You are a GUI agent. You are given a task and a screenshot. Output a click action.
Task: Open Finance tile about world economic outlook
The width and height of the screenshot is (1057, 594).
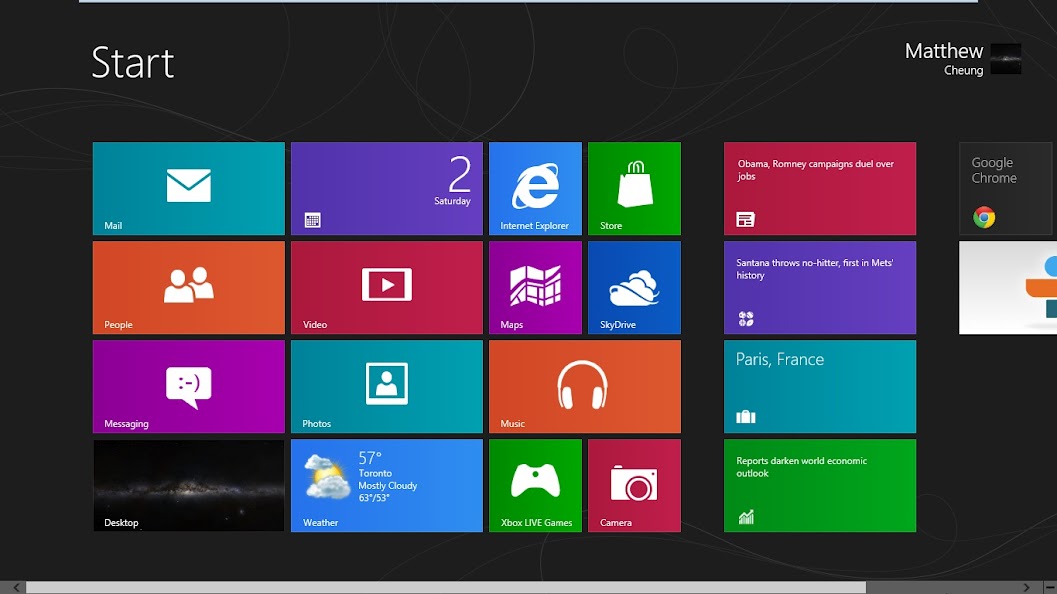tap(820, 485)
